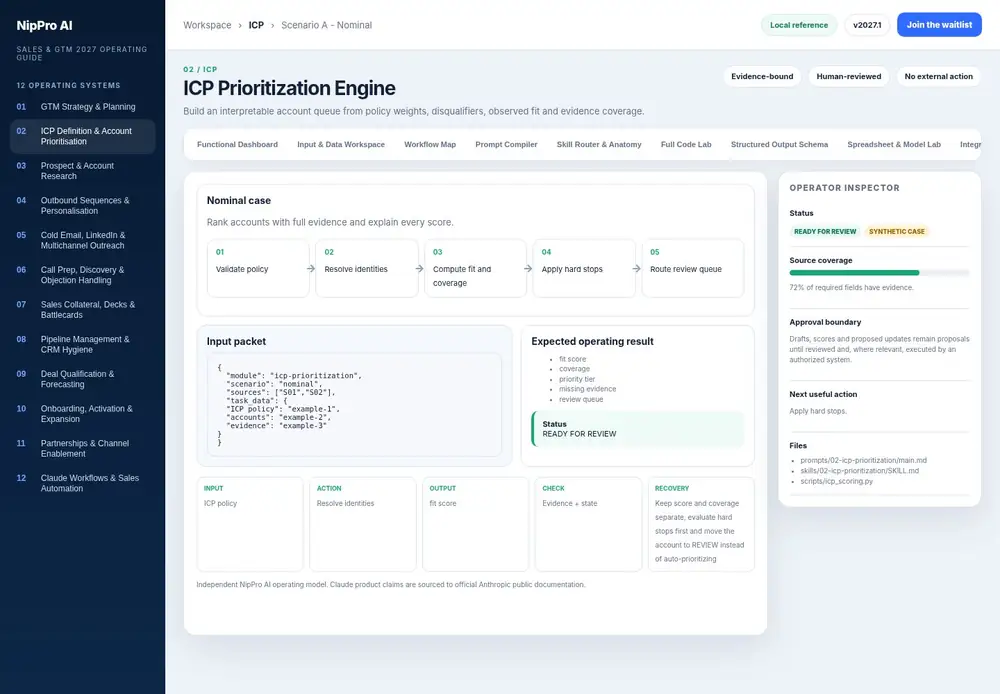Image resolution: width=1000 pixels, height=694 pixels.
Task: Select step 01 Validate policy card
Action: [258, 269]
